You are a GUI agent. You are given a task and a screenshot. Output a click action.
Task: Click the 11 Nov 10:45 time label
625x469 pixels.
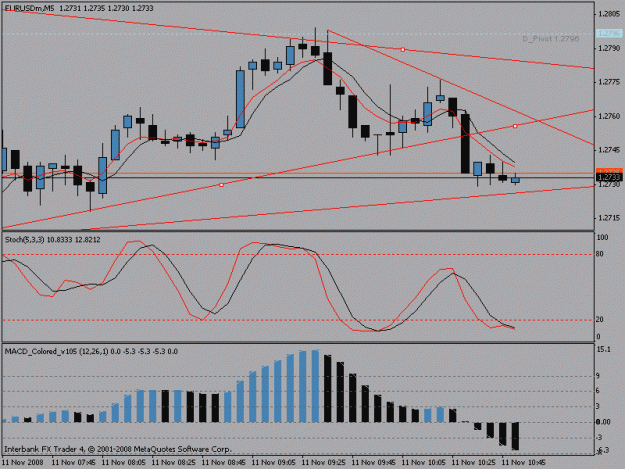(523, 463)
